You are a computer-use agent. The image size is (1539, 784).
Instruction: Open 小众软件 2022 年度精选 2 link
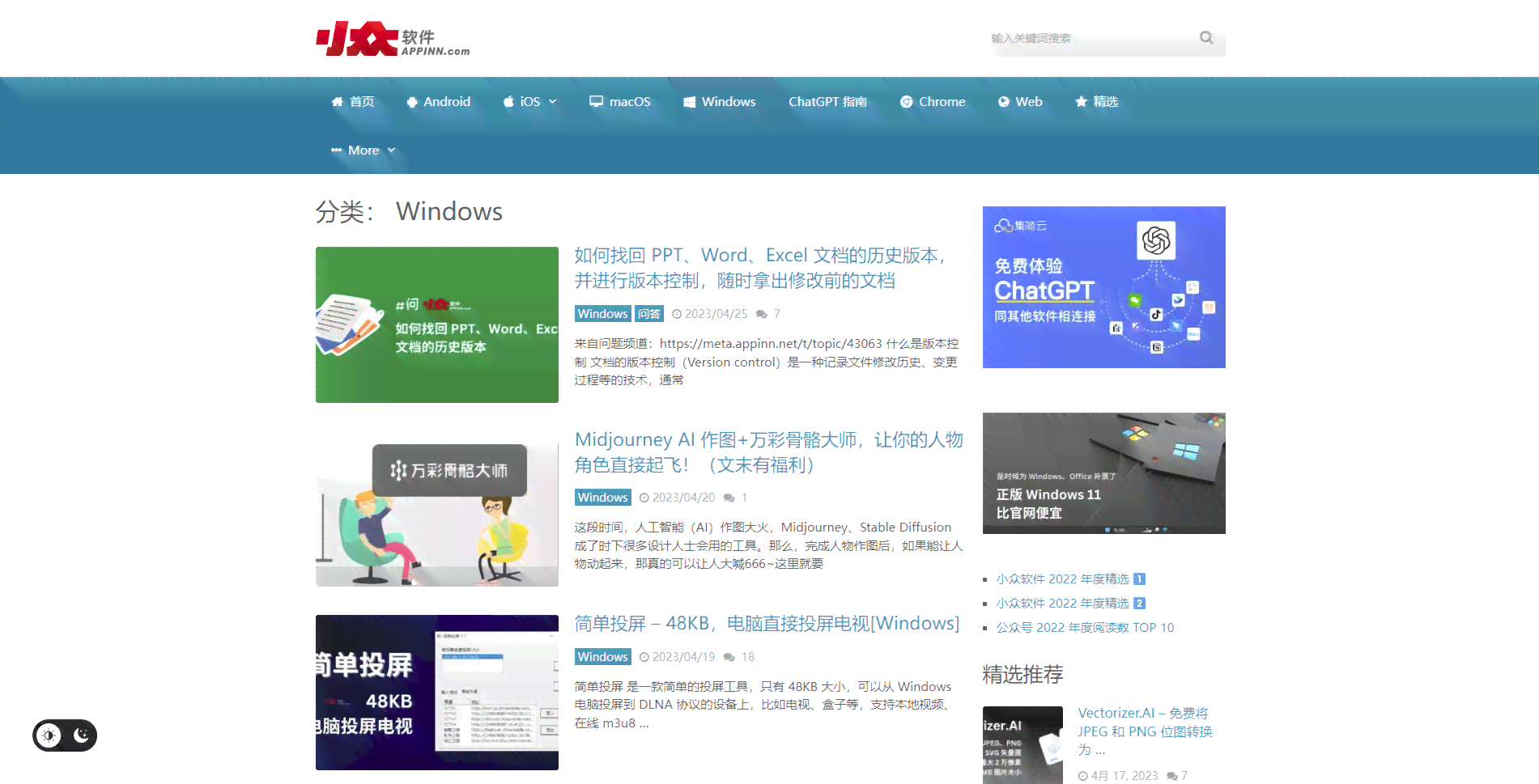click(1070, 604)
